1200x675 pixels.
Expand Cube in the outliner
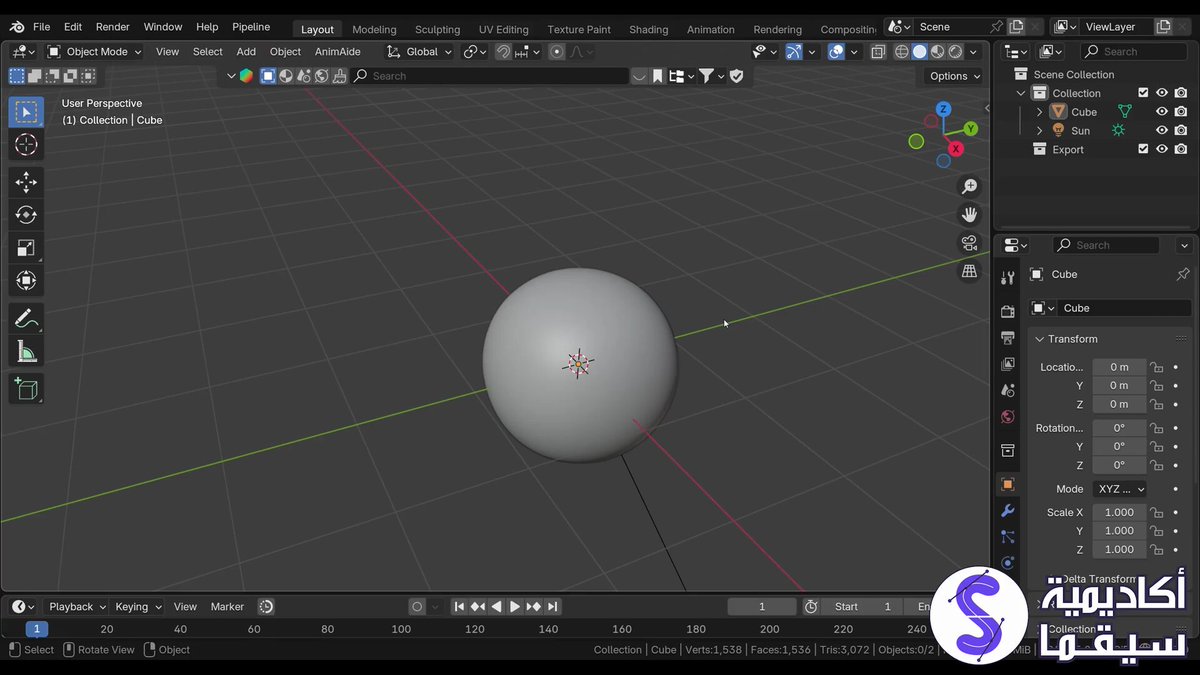(1039, 112)
